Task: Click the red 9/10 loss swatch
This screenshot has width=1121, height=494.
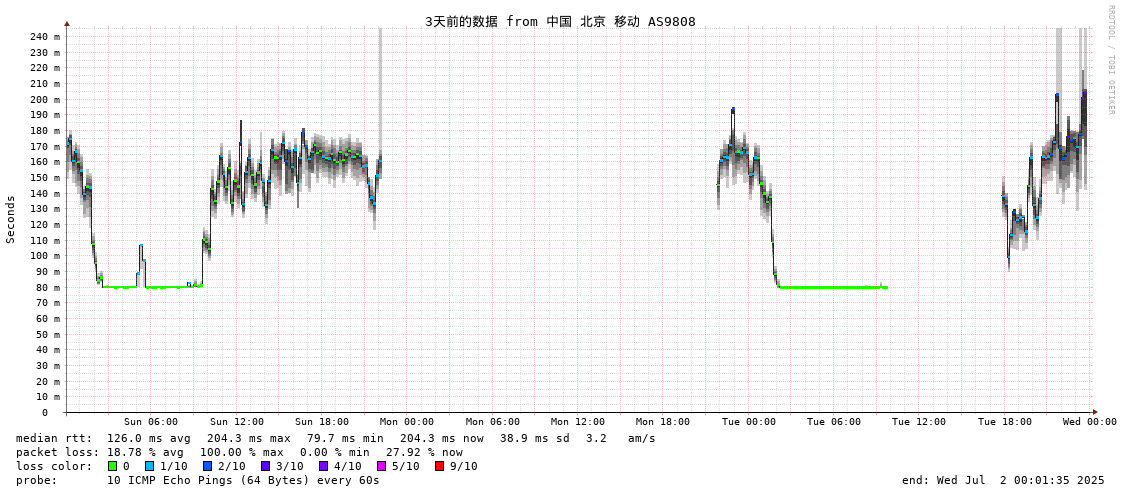Action: (x=439, y=466)
